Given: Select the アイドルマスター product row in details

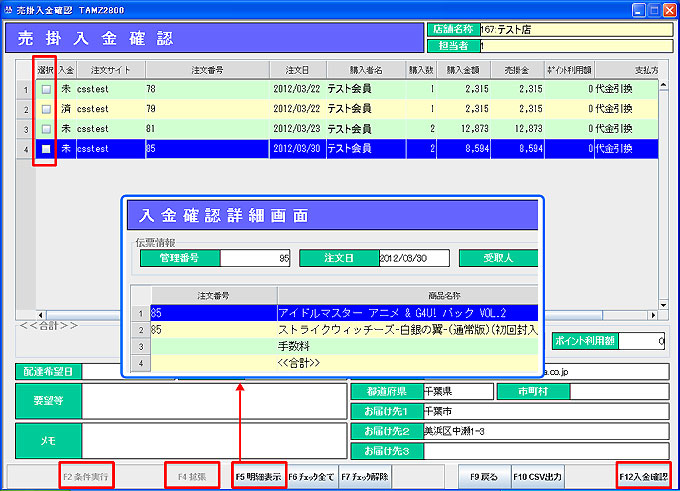Looking at the screenshot, I should coord(407,313).
